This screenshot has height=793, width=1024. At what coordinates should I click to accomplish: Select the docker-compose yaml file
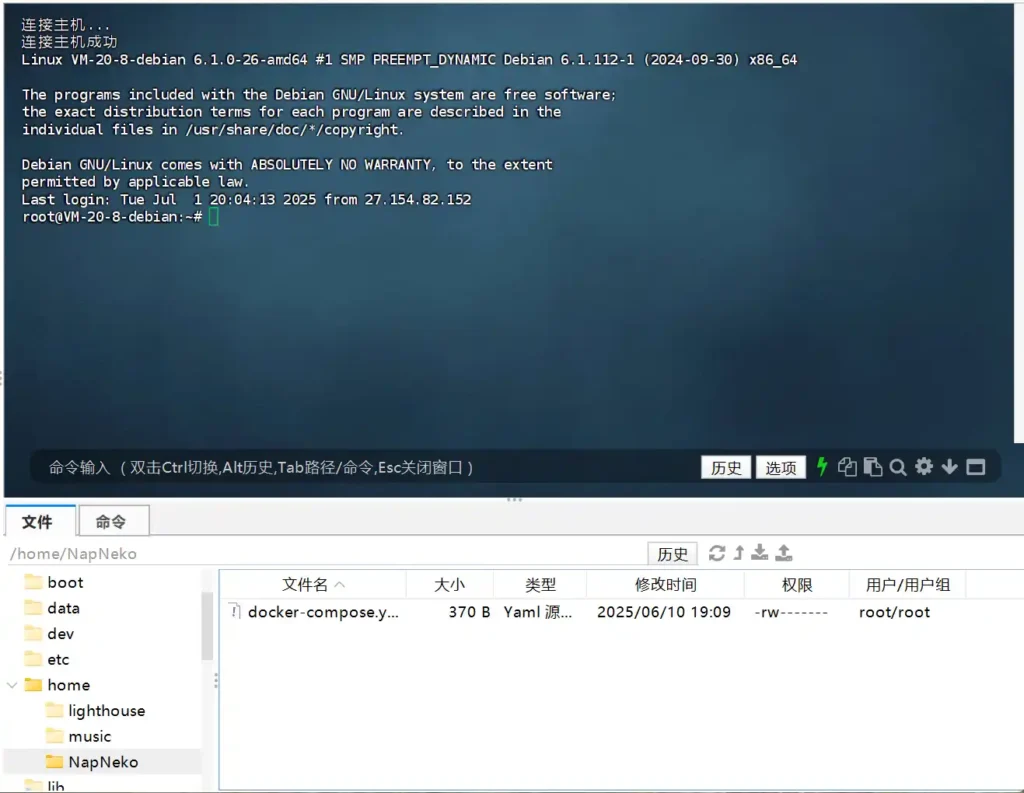pyautogui.click(x=322, y=612)
